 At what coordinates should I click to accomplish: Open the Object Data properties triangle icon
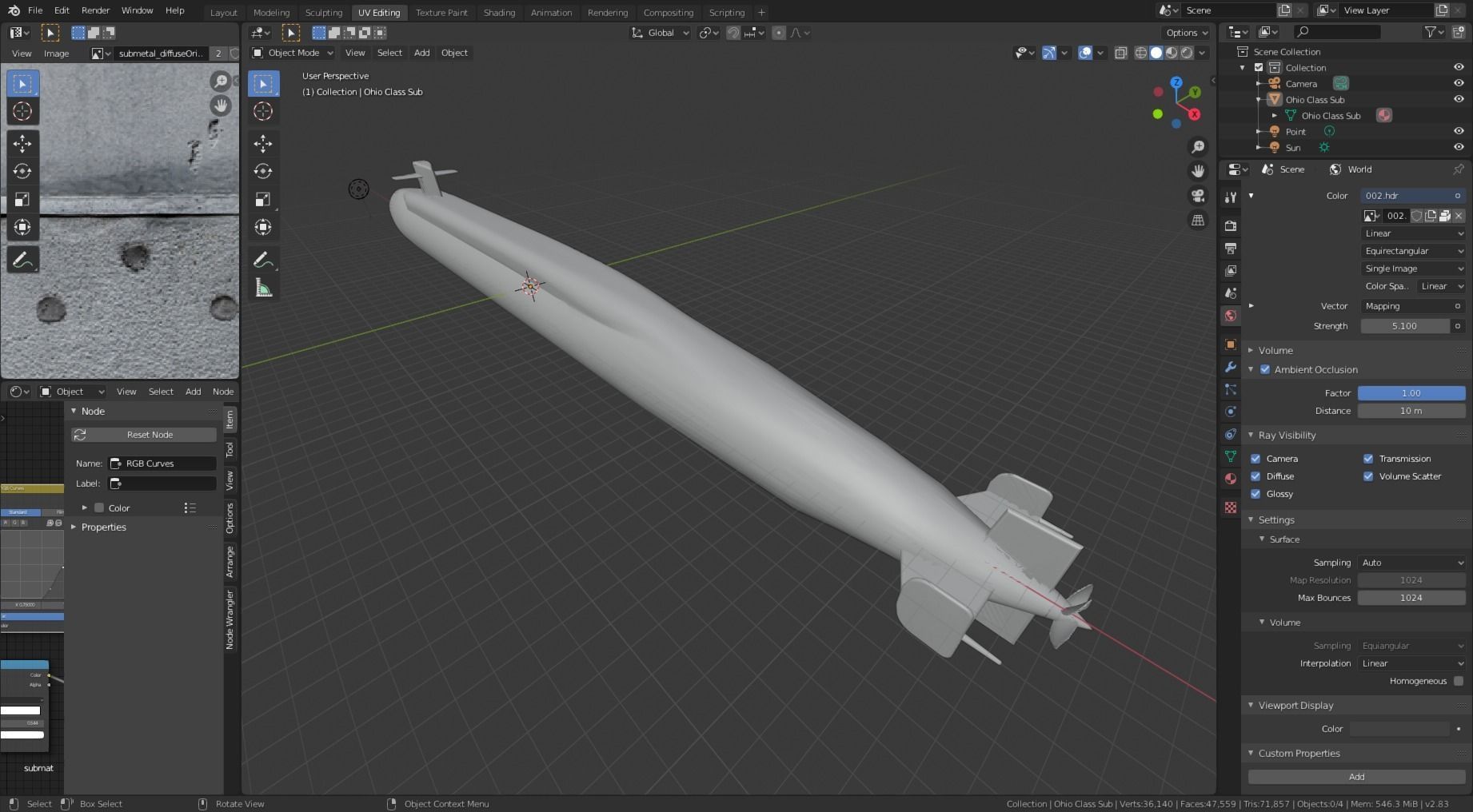pyautogui.click(x=1231, y=456)
